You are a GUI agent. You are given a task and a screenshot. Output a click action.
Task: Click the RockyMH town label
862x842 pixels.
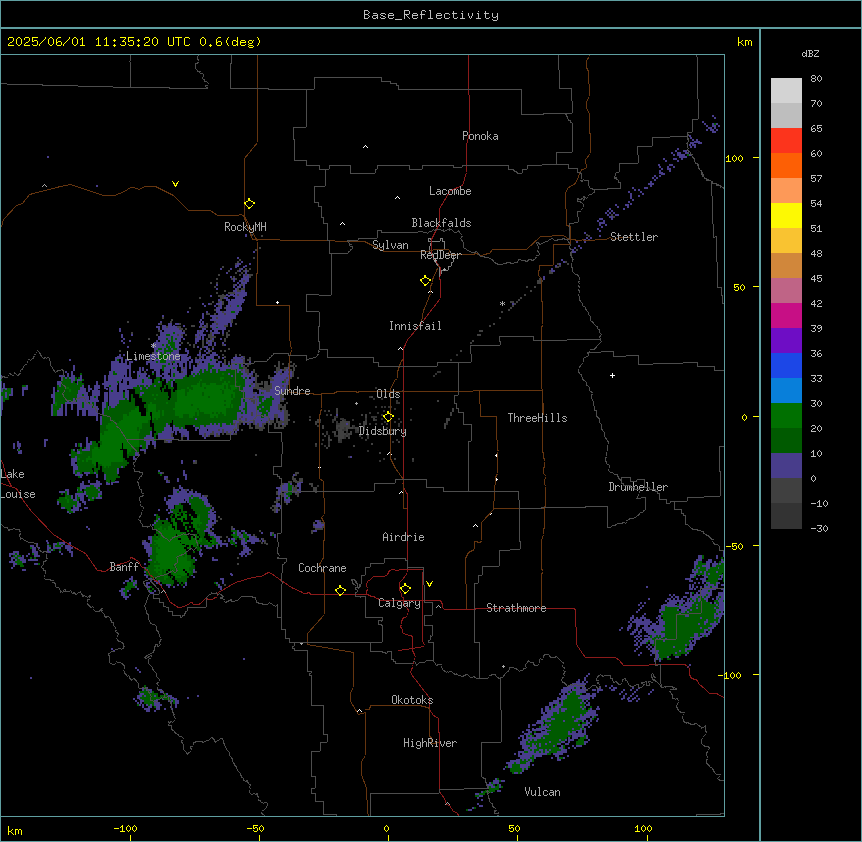(245, 227)
